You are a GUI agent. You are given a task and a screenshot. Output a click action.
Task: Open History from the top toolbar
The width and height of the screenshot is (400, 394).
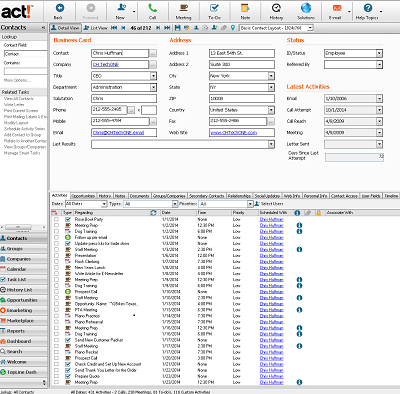pyautogui.click(x=276, y=8)
